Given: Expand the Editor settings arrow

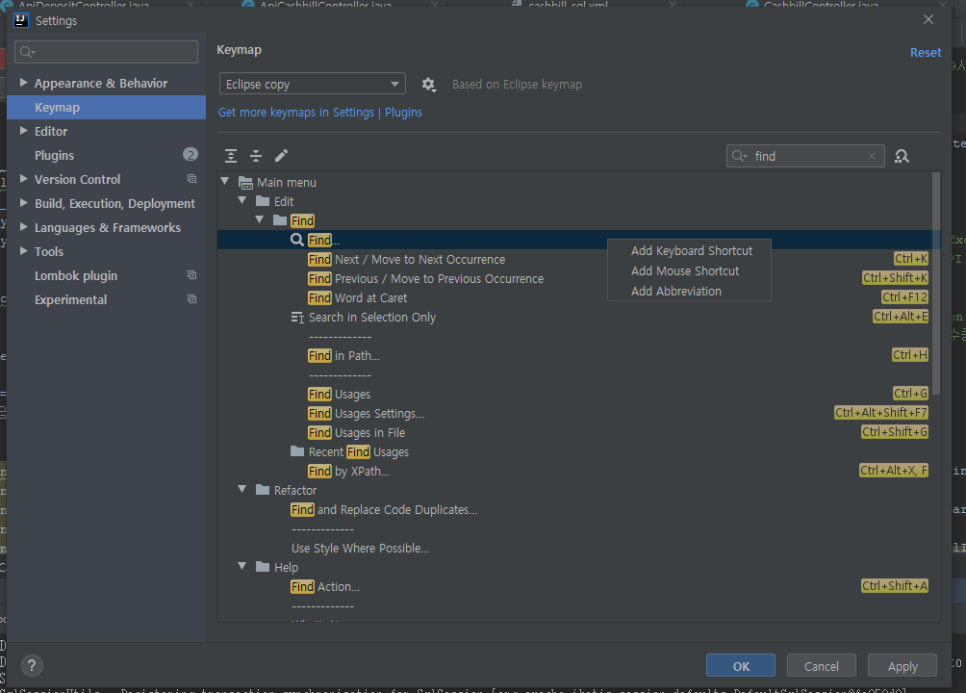Looking at the screenshot, I should (x=23, y=131).
